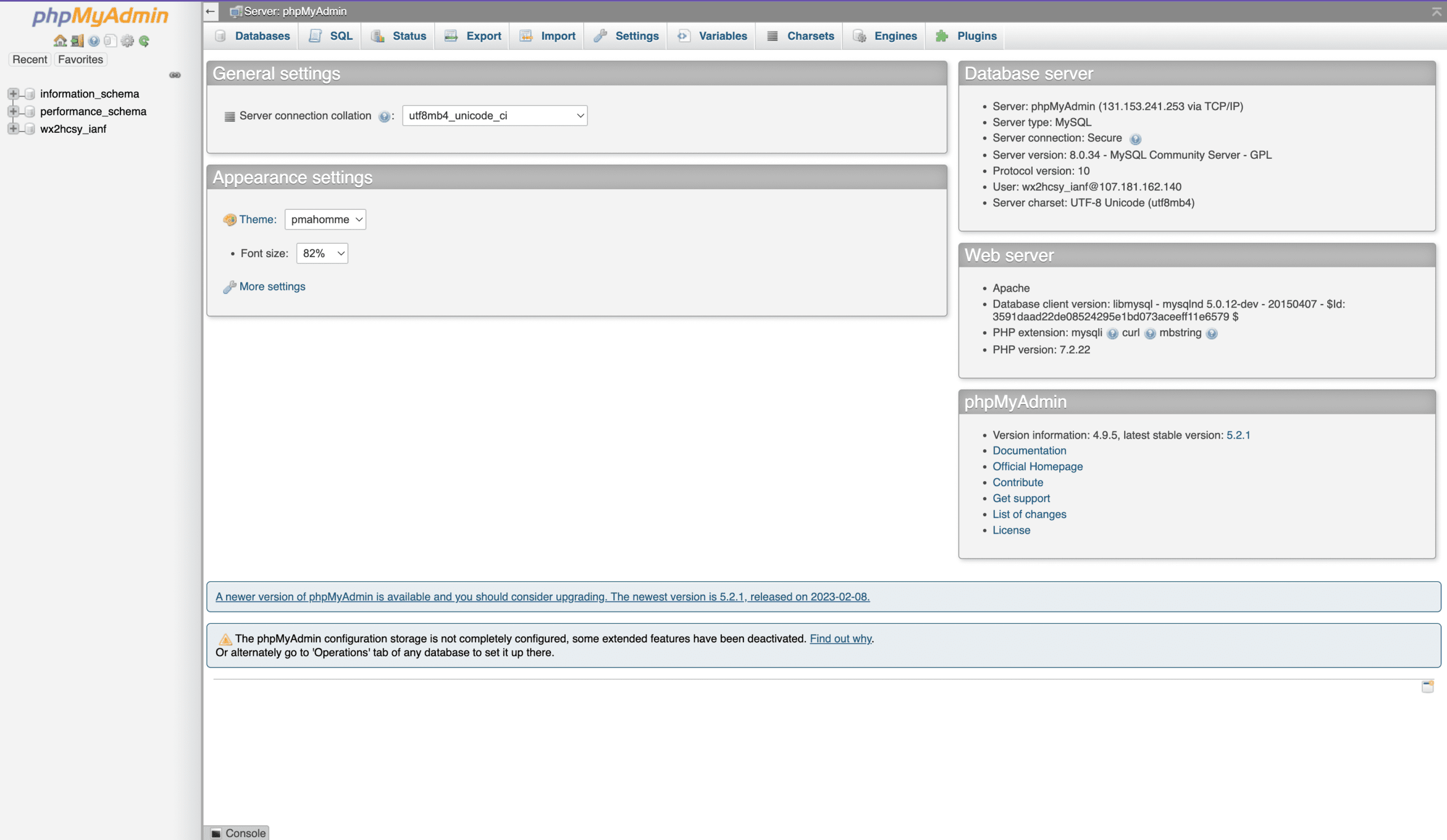Click the Contribute link
The height and width of the screenshot is (840, 1447).
(x=1017, y=483)
